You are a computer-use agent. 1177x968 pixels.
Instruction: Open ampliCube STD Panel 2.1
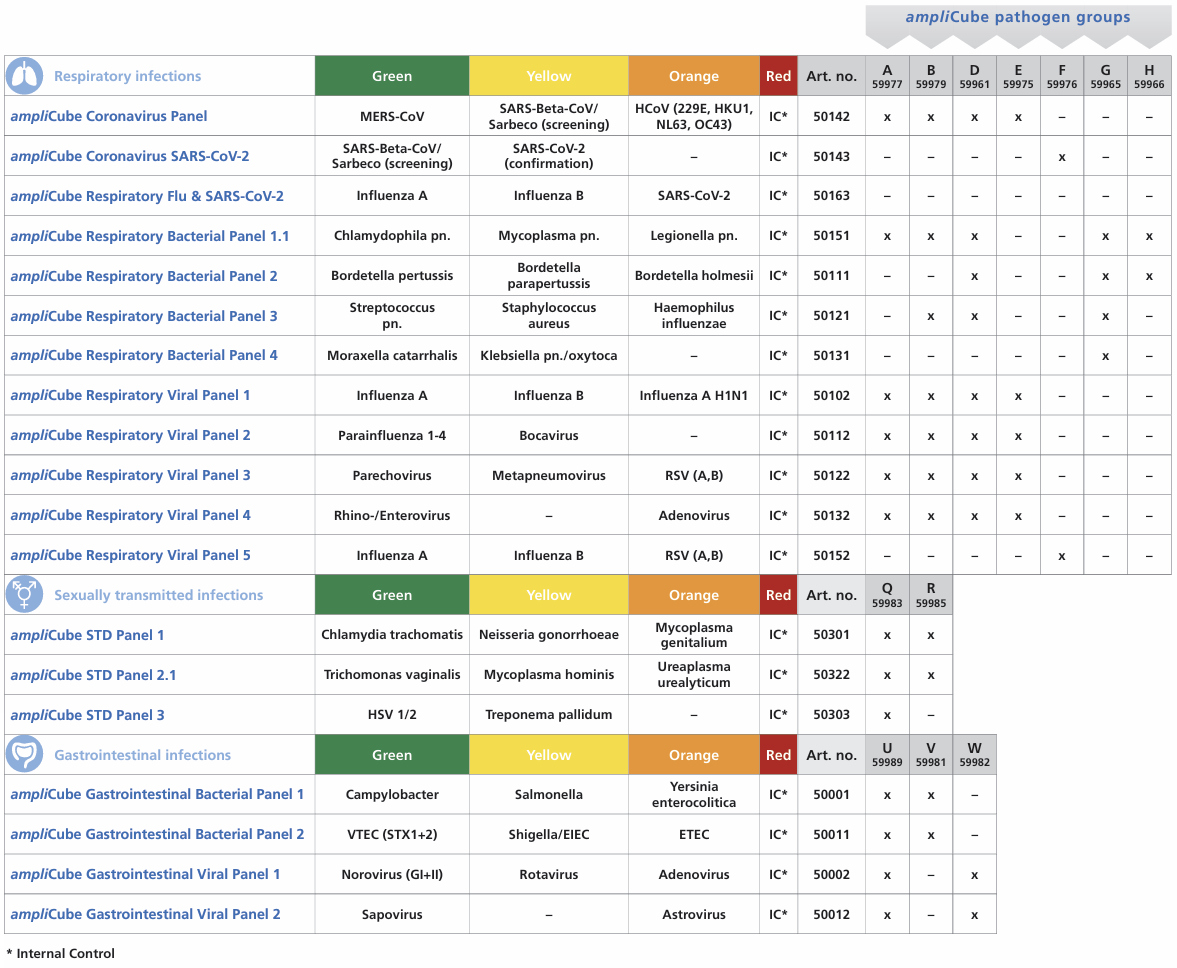tap(93, 675)
